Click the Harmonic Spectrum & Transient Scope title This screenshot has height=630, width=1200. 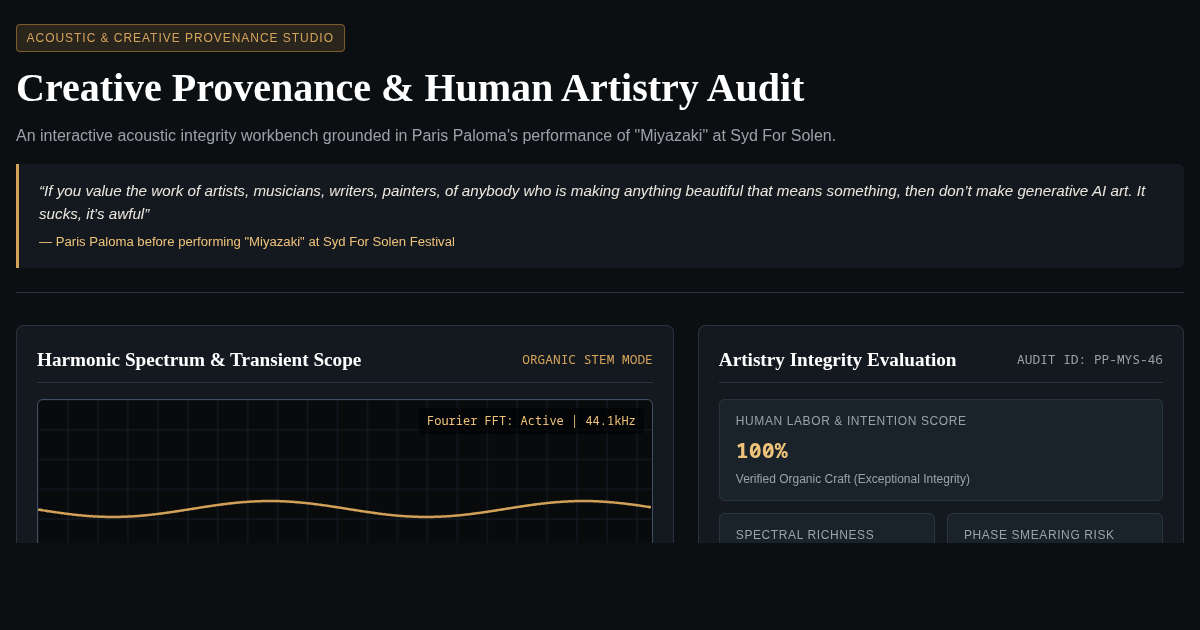pyautogui.click(x=199, y=360)
